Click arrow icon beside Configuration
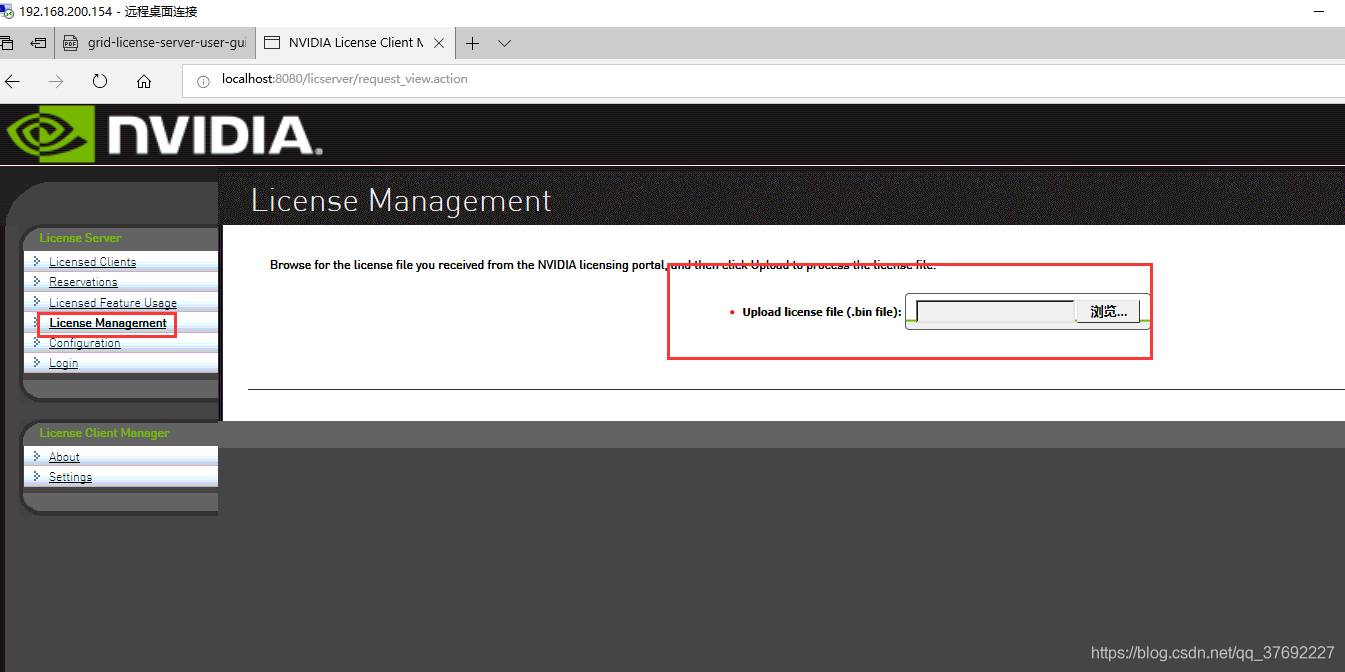This screenshot has height=672, width=1345. (37, 342)
